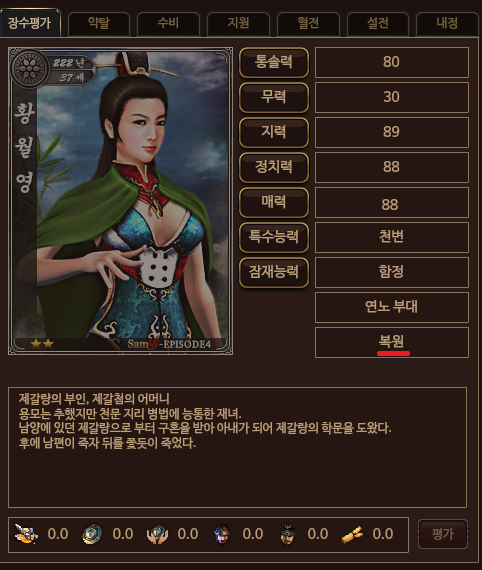
Task: Click the bearded scholar rating icon
Action: (x=288, y=534)
